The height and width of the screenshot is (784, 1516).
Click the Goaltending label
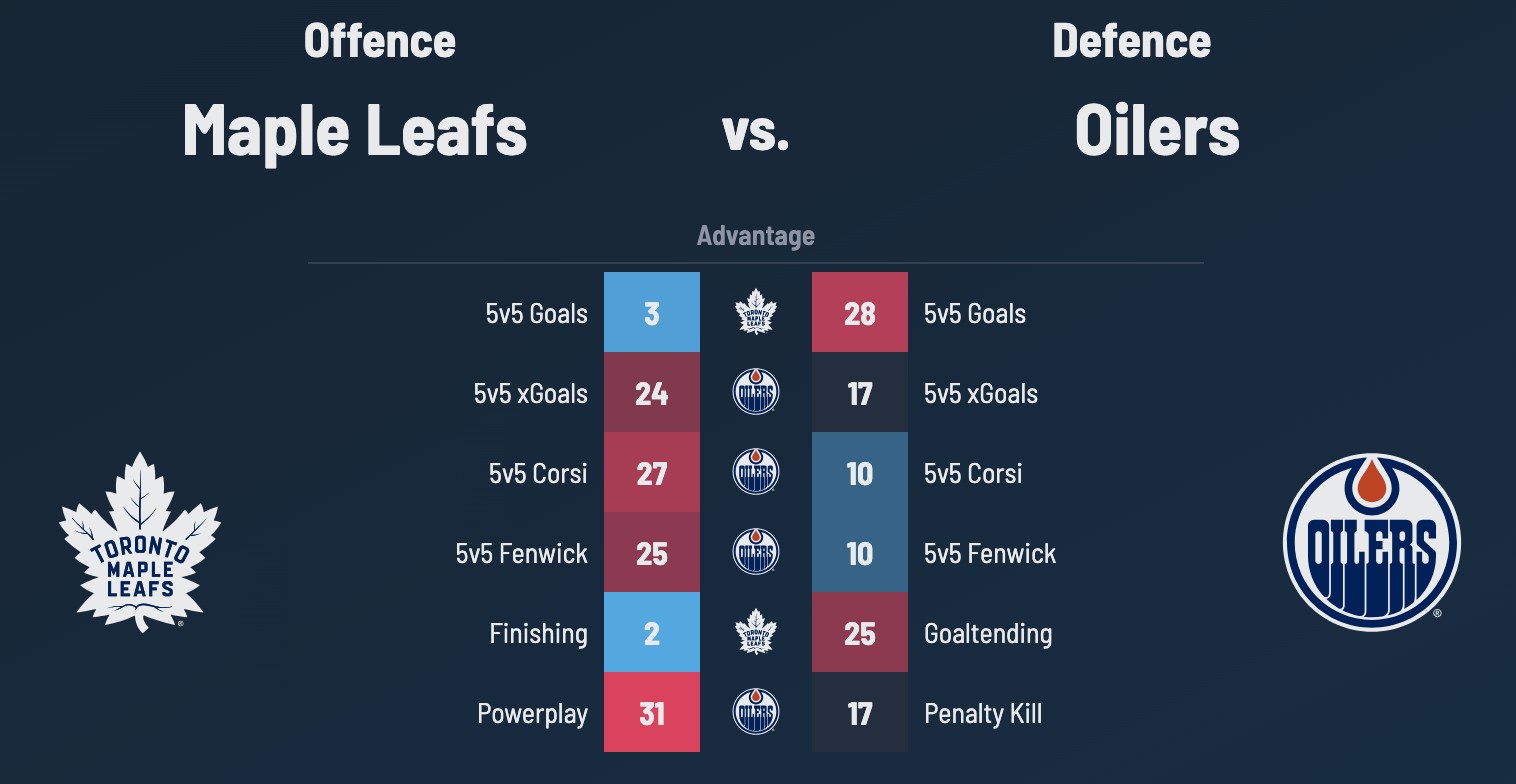(x=988, y=633)
